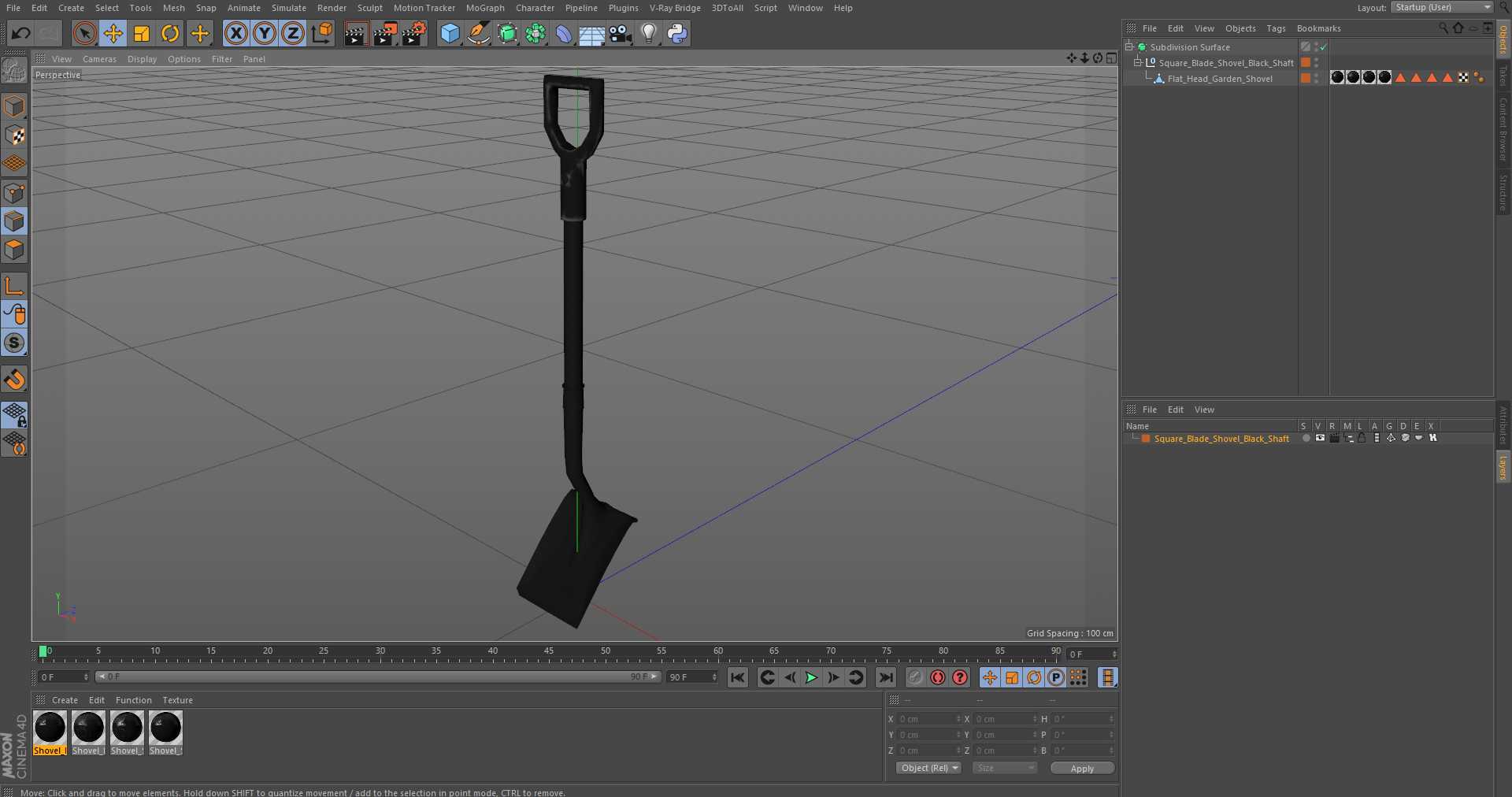Image resolution: width=1512 pixels, height=797 pixels.
Task: Click the Undo arrow icon
Action: pos(21,33)
